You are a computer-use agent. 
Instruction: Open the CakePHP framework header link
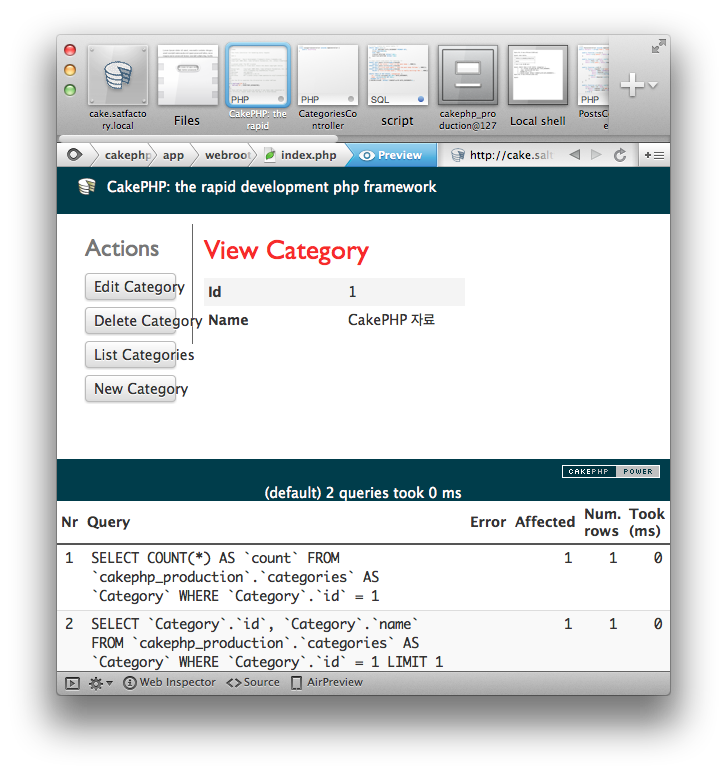(271, 187)
